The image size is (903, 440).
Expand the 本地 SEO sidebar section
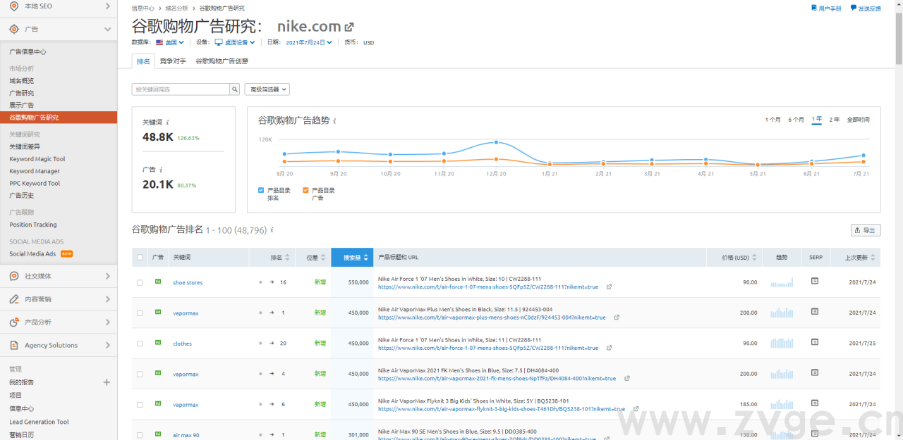[x=58, y=7]
